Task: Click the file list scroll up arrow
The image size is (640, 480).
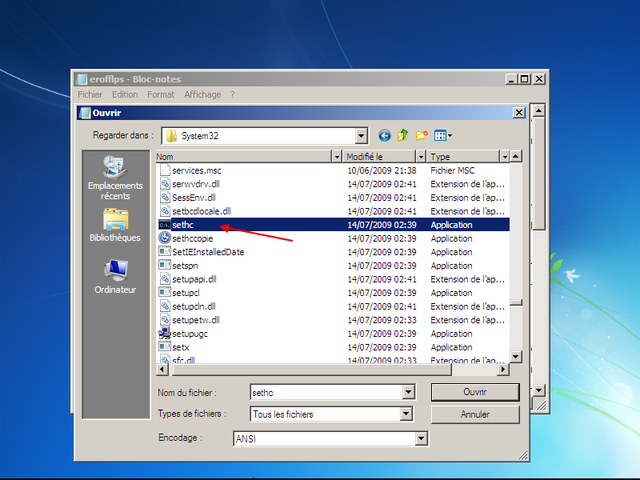Action: pos(516,156)
